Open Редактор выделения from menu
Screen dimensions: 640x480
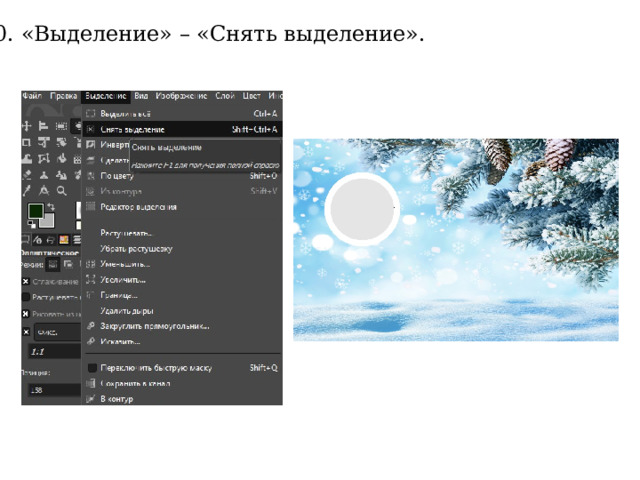point(182,207)
